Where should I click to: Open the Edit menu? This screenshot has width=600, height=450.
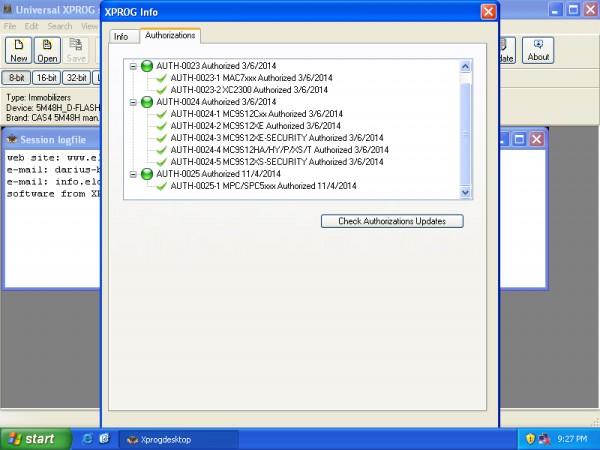coord(31,26)
